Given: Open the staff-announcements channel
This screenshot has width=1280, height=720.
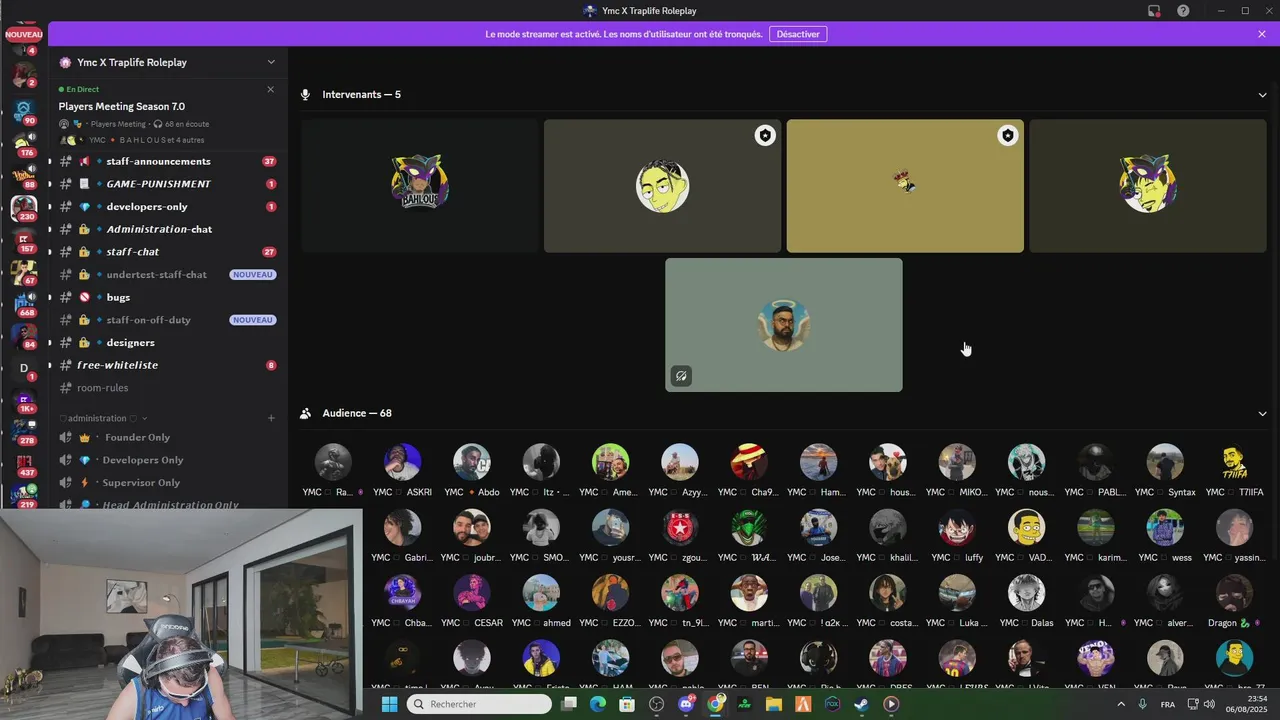Looking at the screenshot, I should (x=167, y=161).
